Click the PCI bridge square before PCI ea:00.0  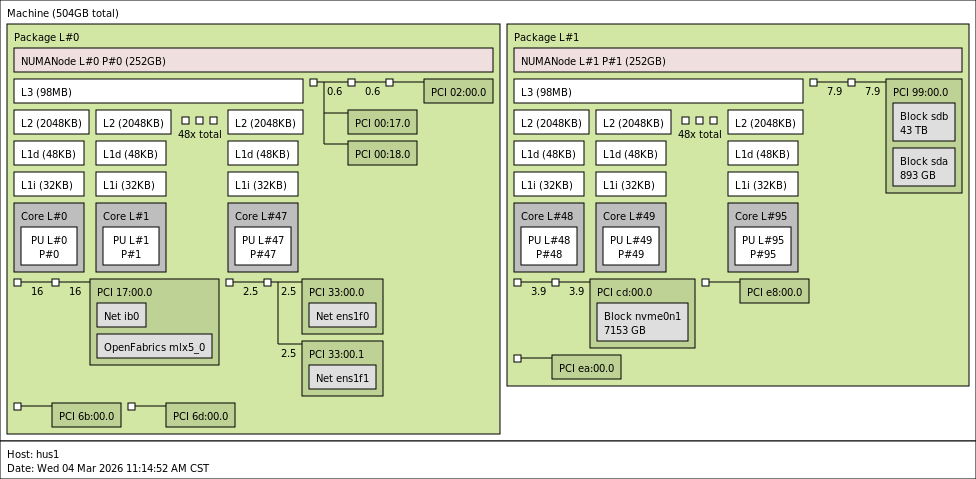(517, 358)
